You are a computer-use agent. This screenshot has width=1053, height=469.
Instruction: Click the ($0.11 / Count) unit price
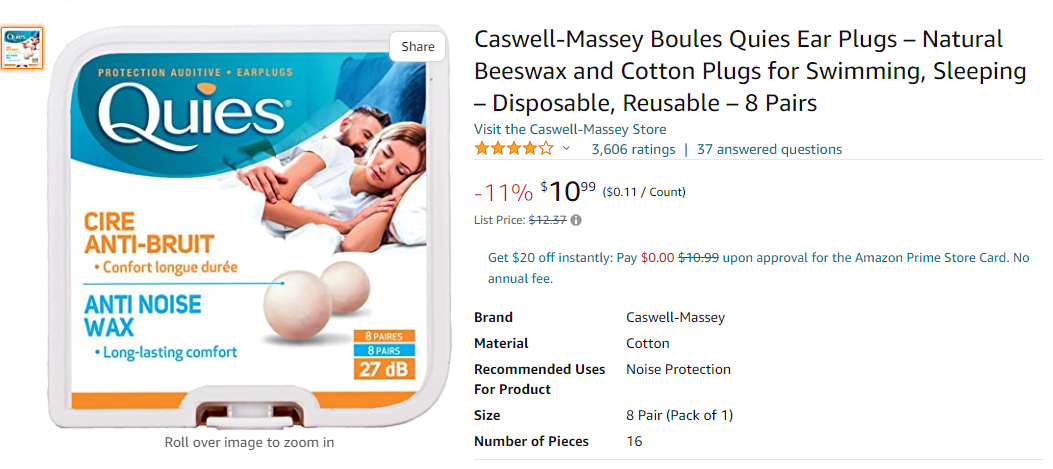click(644, 192)
